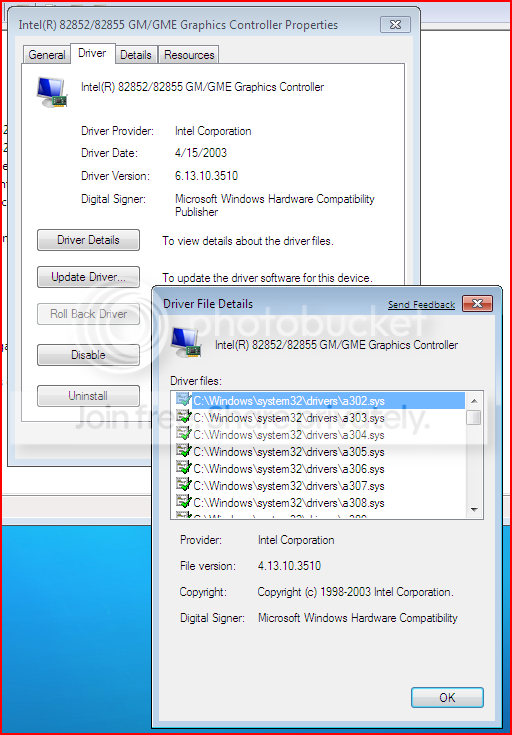512x735 pixels.
Task: Click the monitor icon in the Properties Driver tab
Action: tap(52, 92)
